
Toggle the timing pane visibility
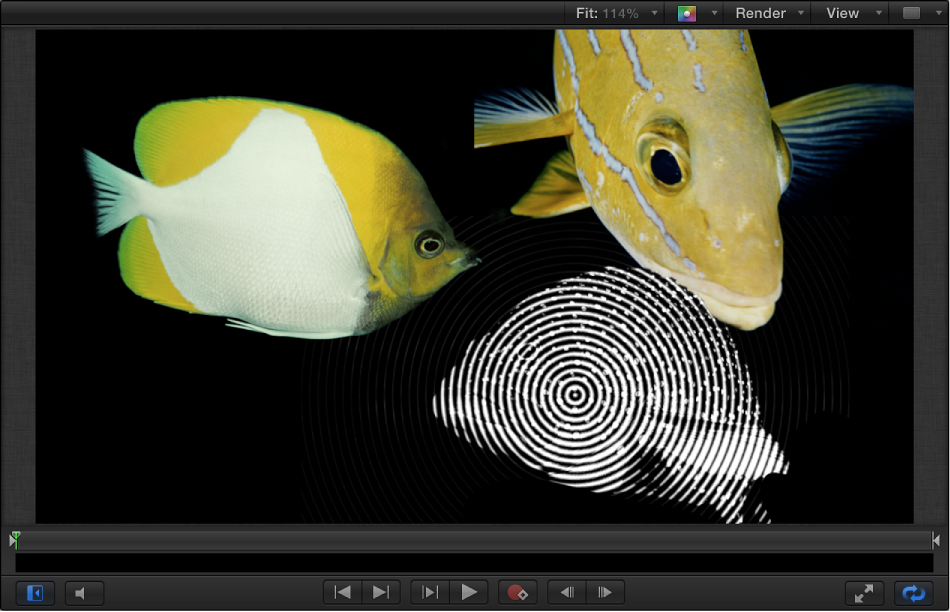[33, 592]
